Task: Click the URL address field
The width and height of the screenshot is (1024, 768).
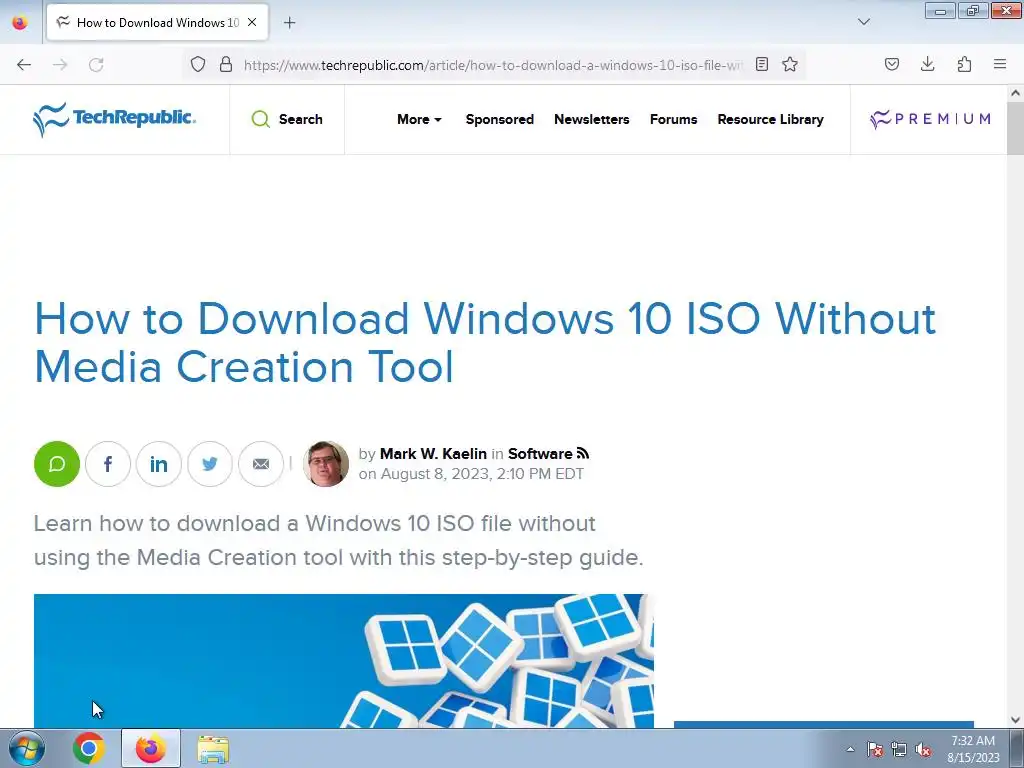Action: coord(493,65)
